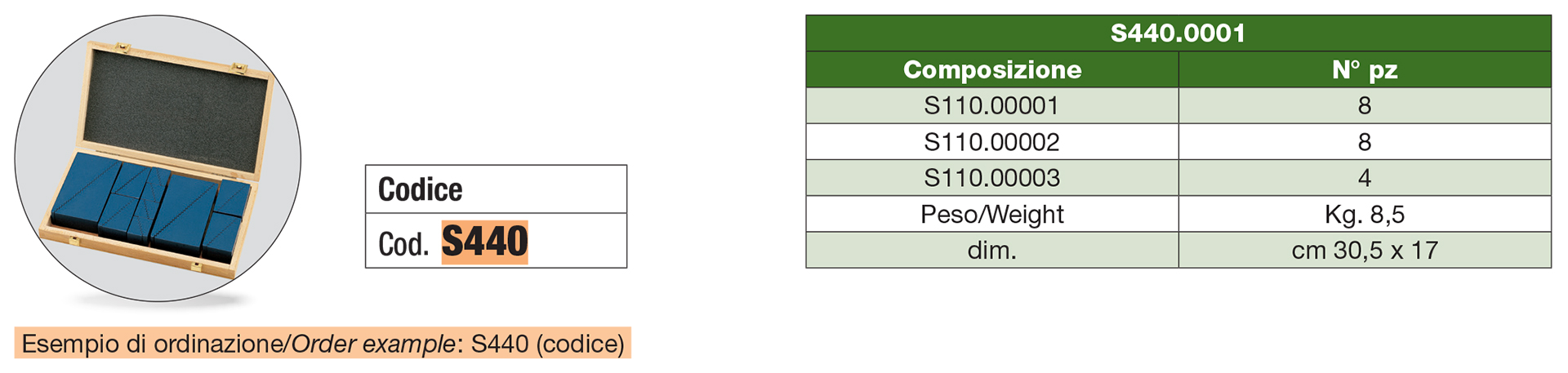Click quantity 8 in the S110.00002 row

click(x=1365, y=142)
